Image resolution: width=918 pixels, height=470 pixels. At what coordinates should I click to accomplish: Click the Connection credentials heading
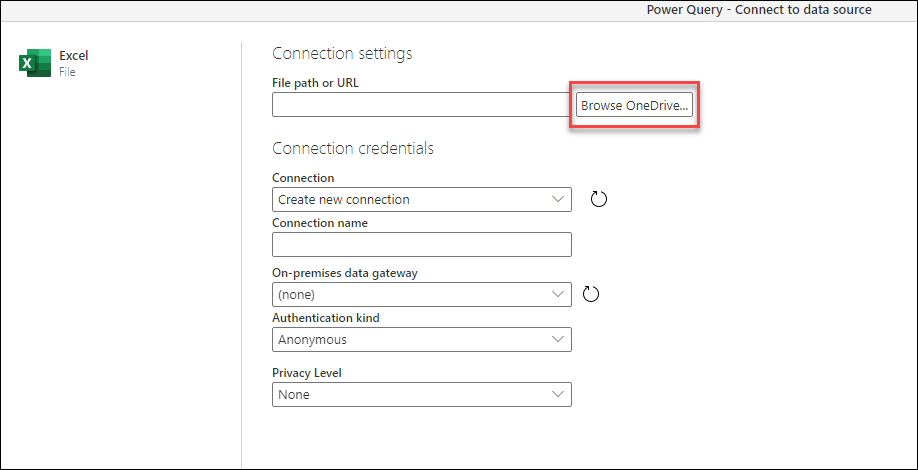pyautogui.click(x=353, y=148)
